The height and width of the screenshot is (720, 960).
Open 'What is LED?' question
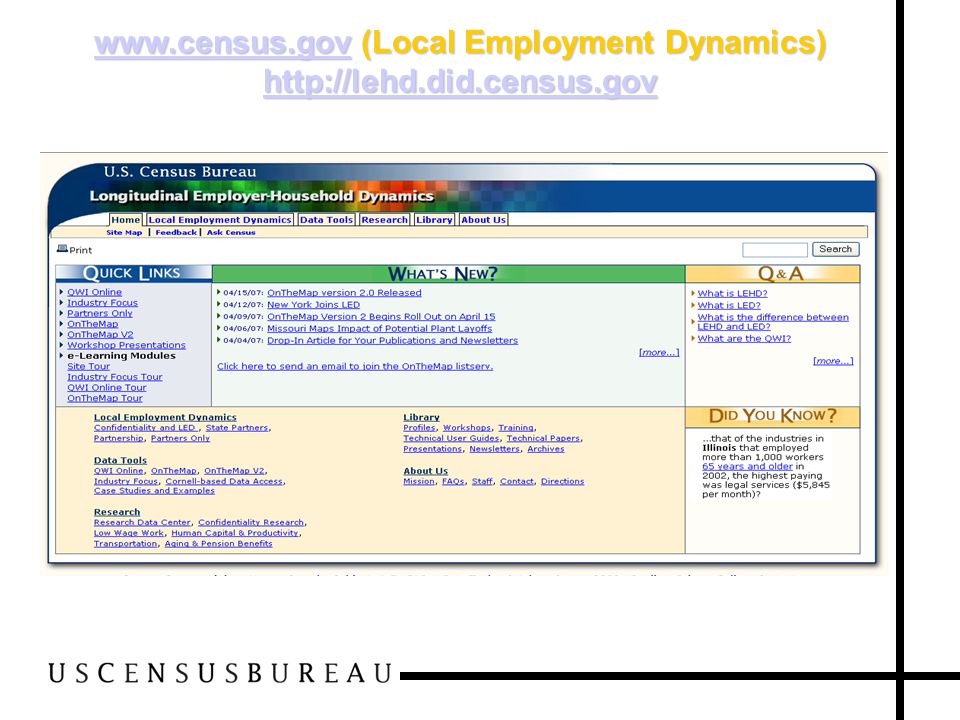coord(729,305)
